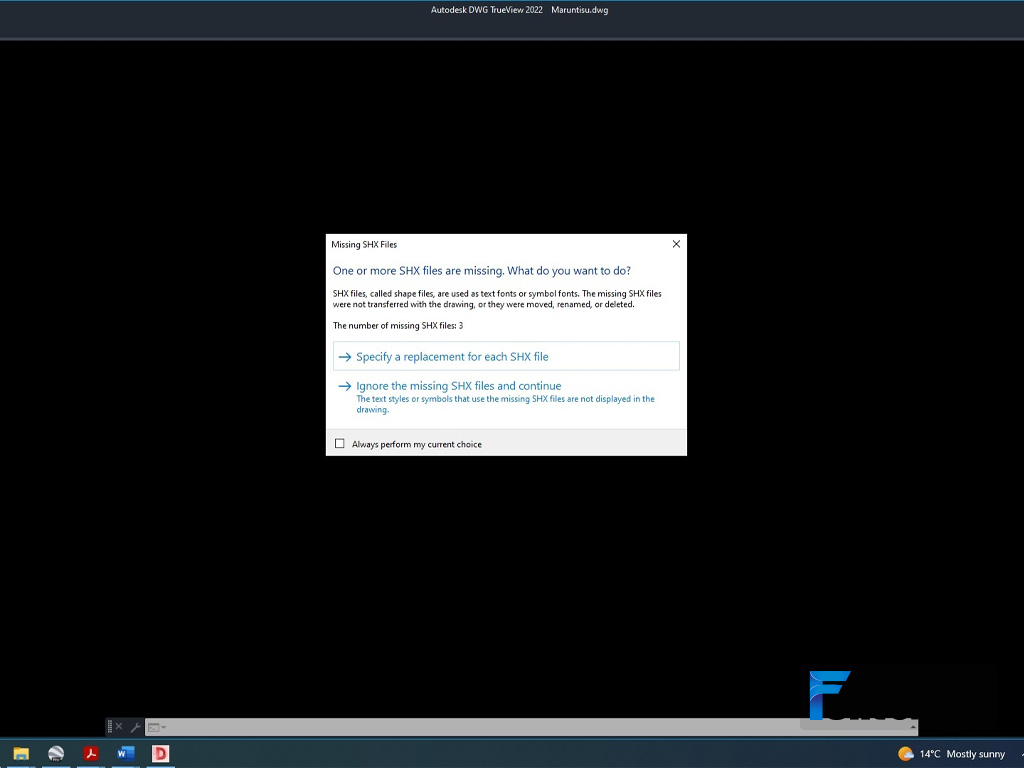Expand command history with the up arrow
1024x768 pixels.
point(913,727)
